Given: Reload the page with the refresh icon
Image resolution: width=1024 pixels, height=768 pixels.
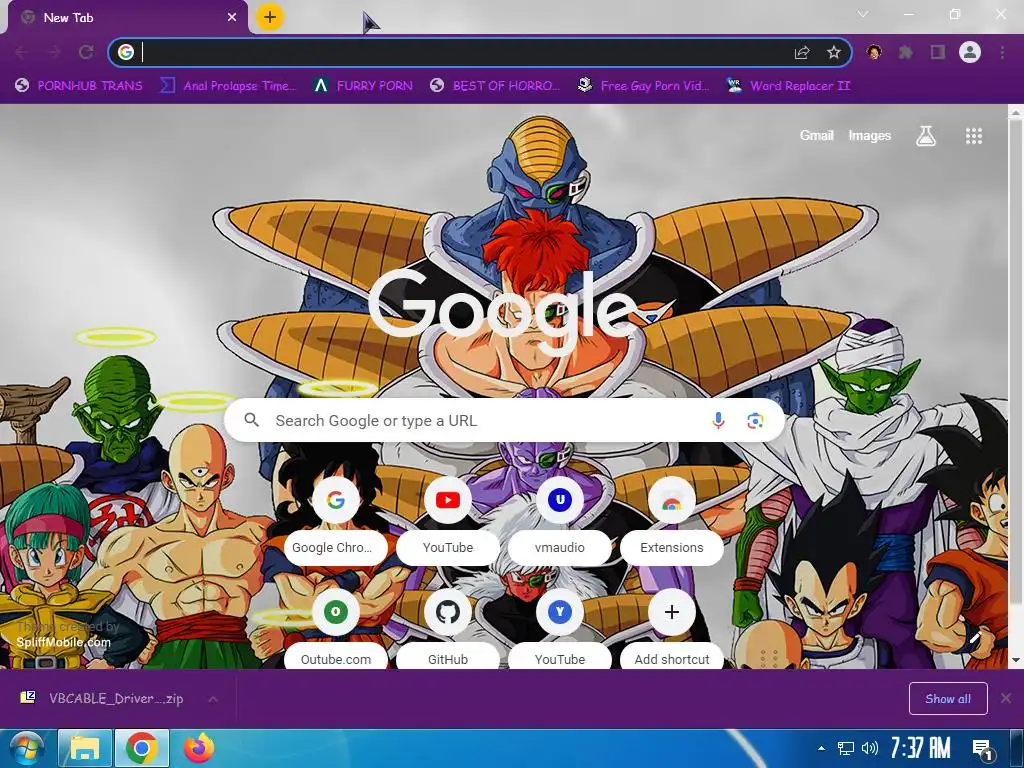Looking at the screenshot, I should pos(86,52).
